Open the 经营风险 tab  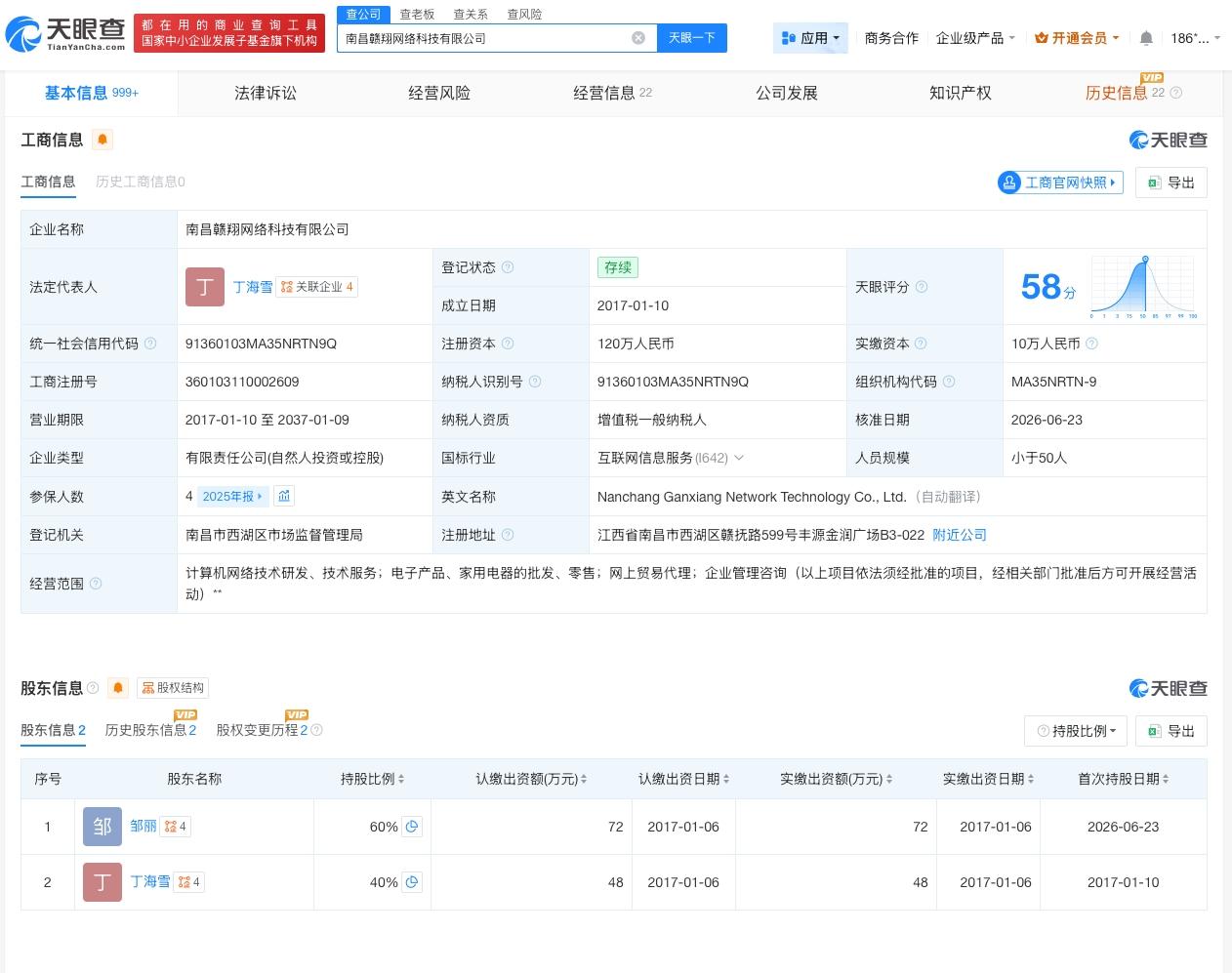coord(439,93)
